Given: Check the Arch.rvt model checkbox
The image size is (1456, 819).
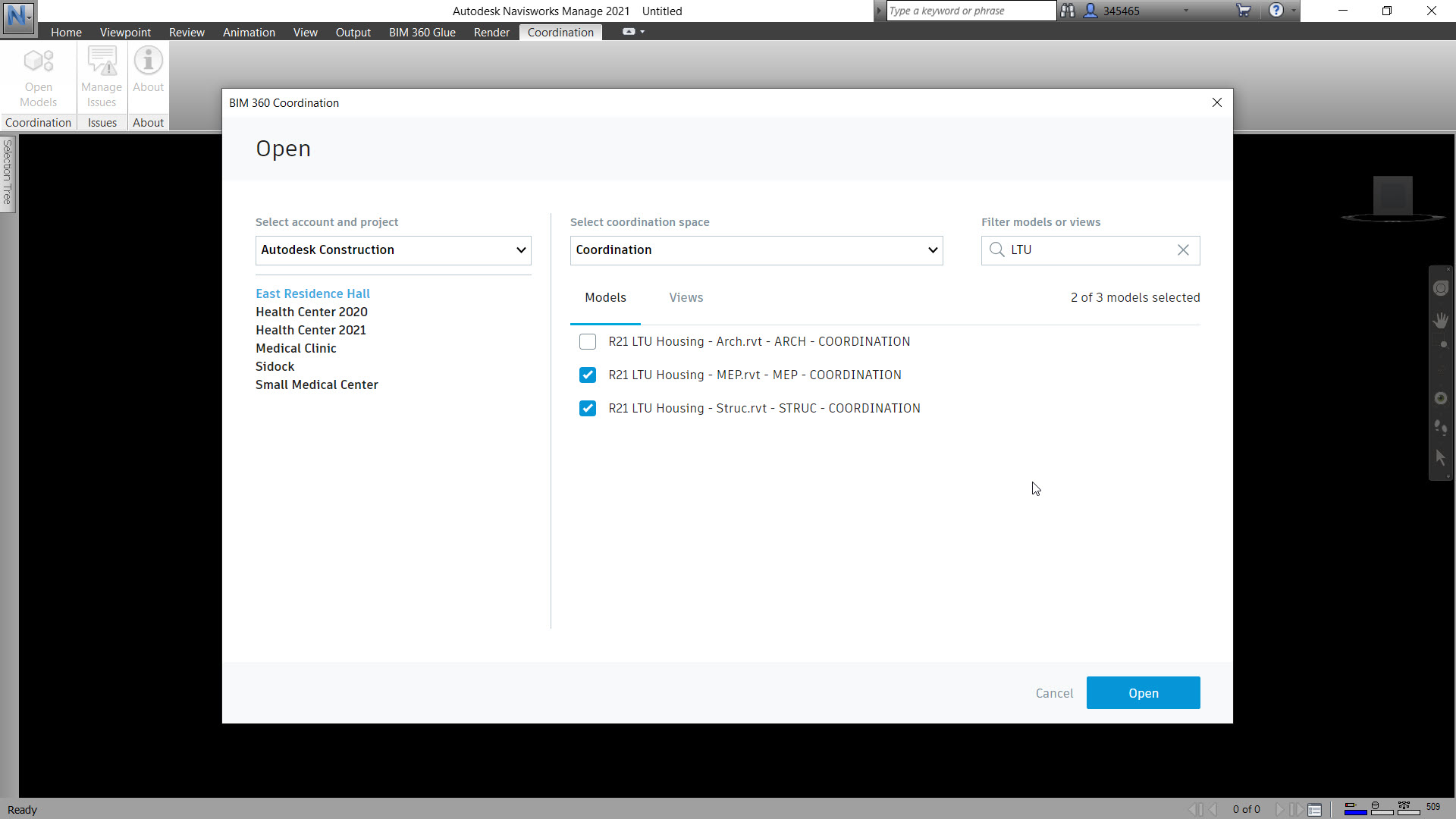Looking at the screenshot, I should (x=588, y=341).
